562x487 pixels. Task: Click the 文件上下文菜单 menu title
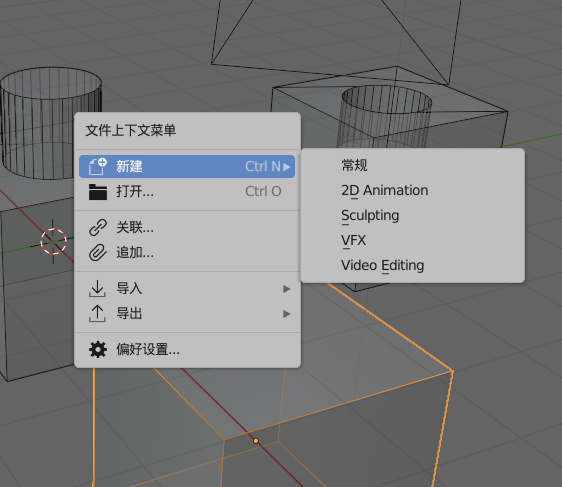(x=130, y=130)
